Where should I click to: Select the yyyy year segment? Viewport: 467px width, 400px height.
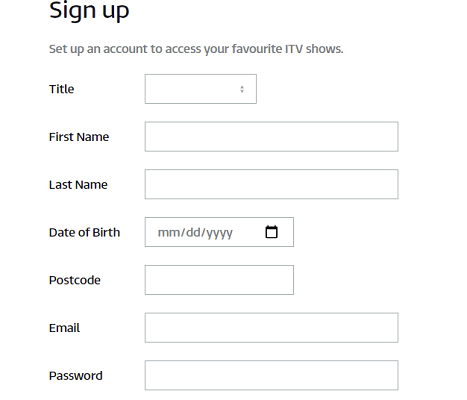pyautogui.click(x=219, y=233)
